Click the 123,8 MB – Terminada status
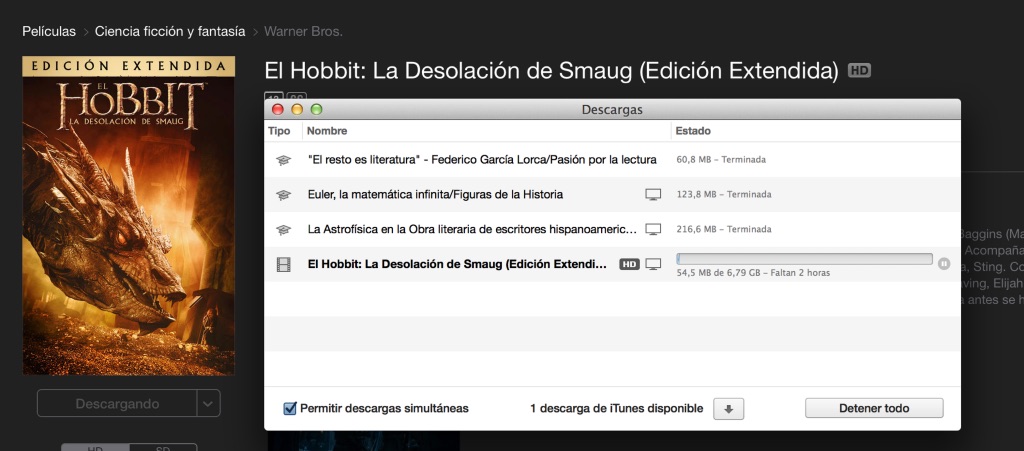The image size is (1024, 451). (724, 194)
